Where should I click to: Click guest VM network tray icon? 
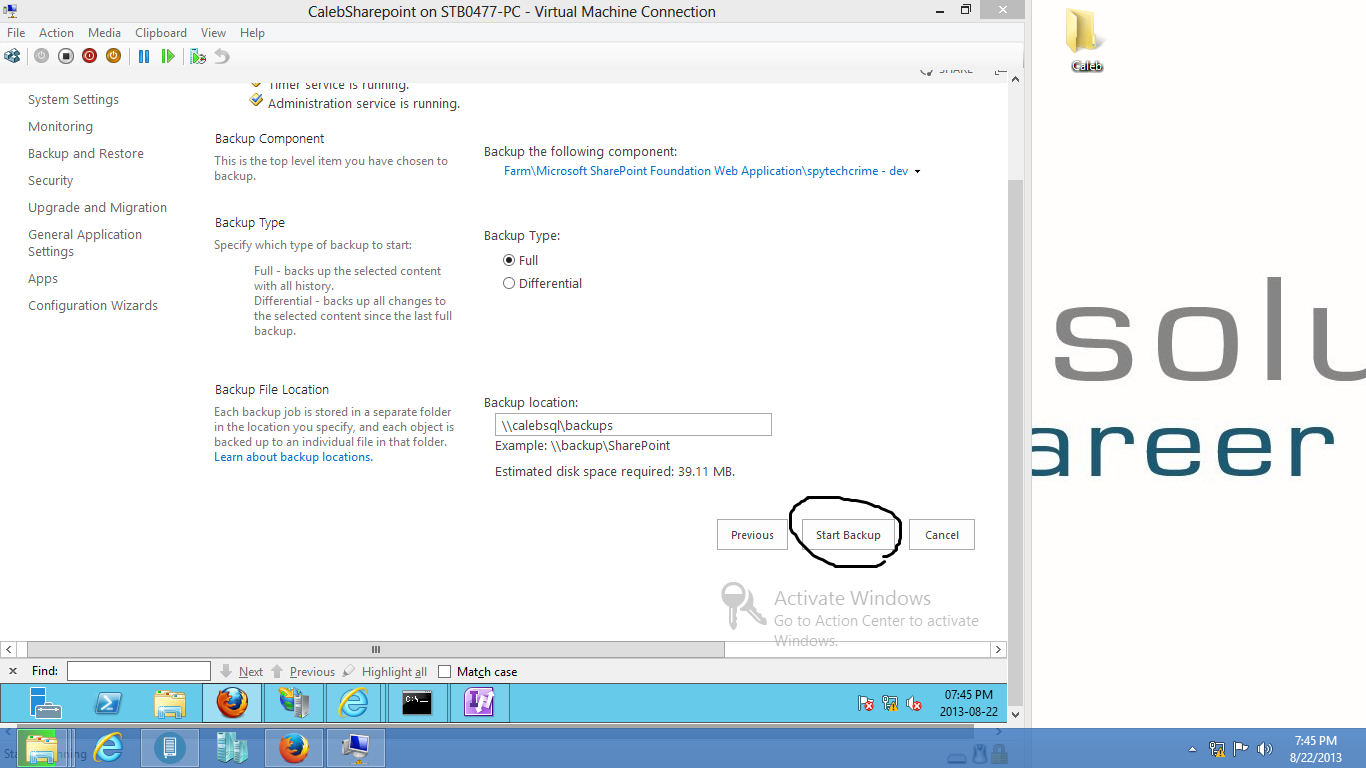click(890, 704)
